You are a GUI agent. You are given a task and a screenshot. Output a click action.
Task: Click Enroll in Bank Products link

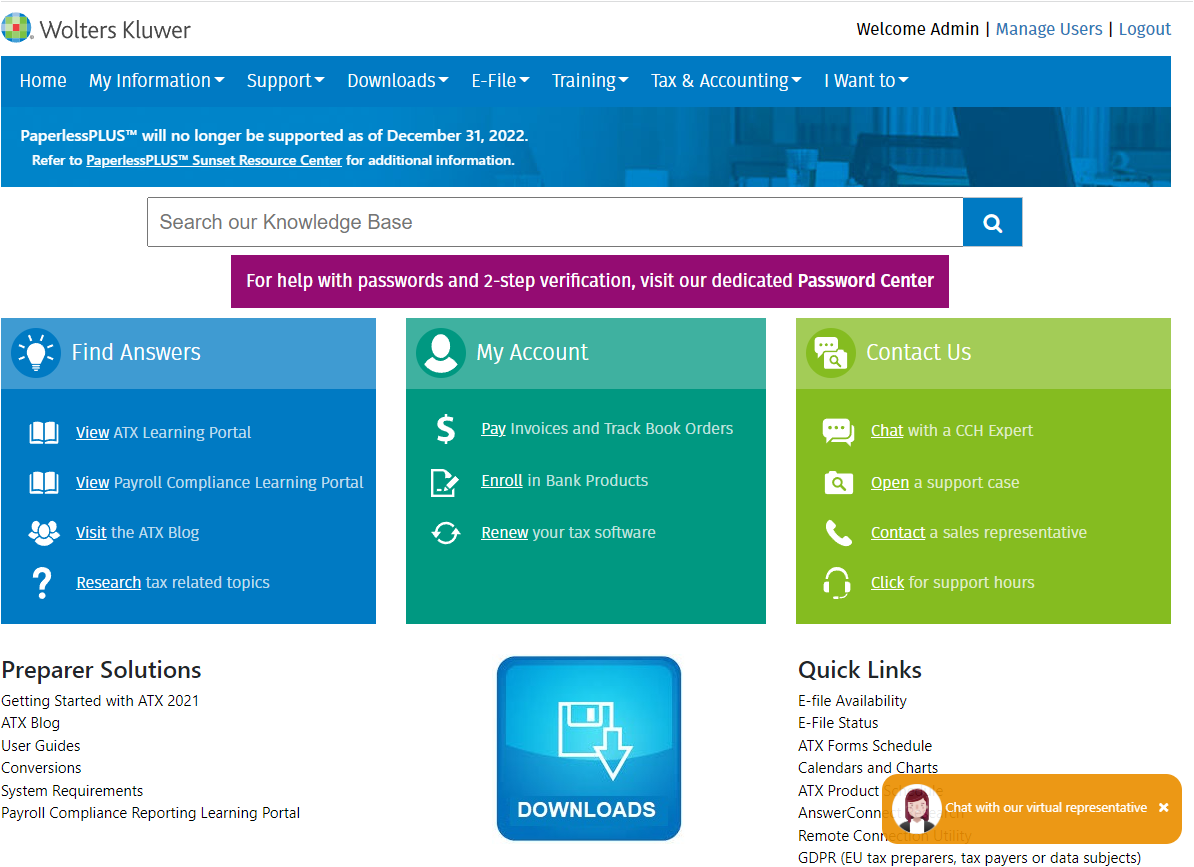[564, 481]
